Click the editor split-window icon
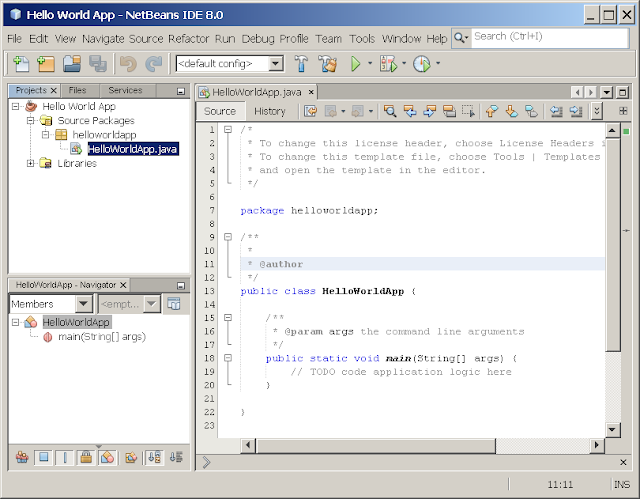640x499 pixels. (623, 111)
